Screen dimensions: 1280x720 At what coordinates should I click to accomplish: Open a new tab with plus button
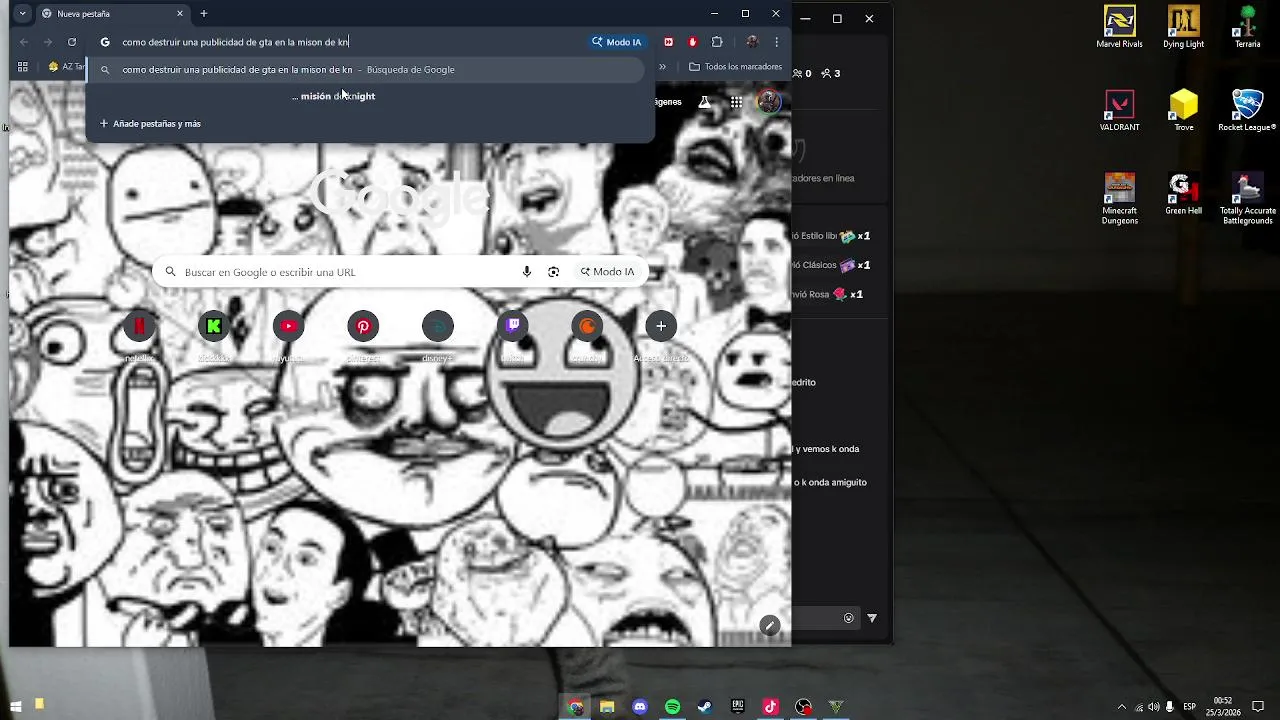[x=204, y=14]
